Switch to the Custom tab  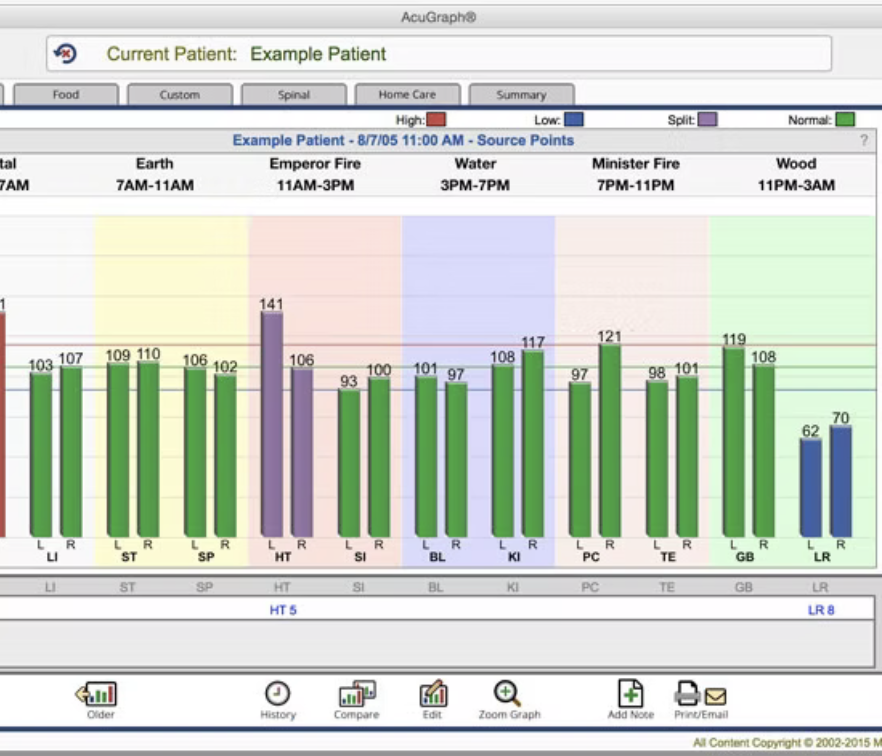[180, 94]
